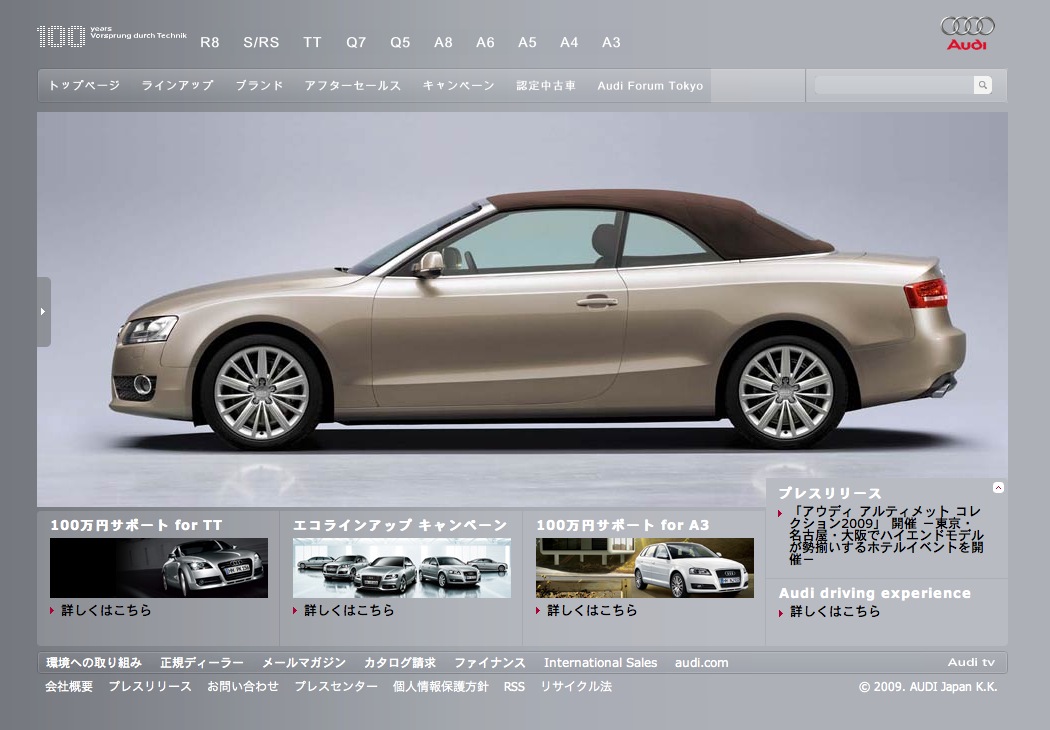Image resolution: width=1050 pixels, height=730 pixels.
Task: Open the ラインアップ navigation item
Action: point(177,86)
